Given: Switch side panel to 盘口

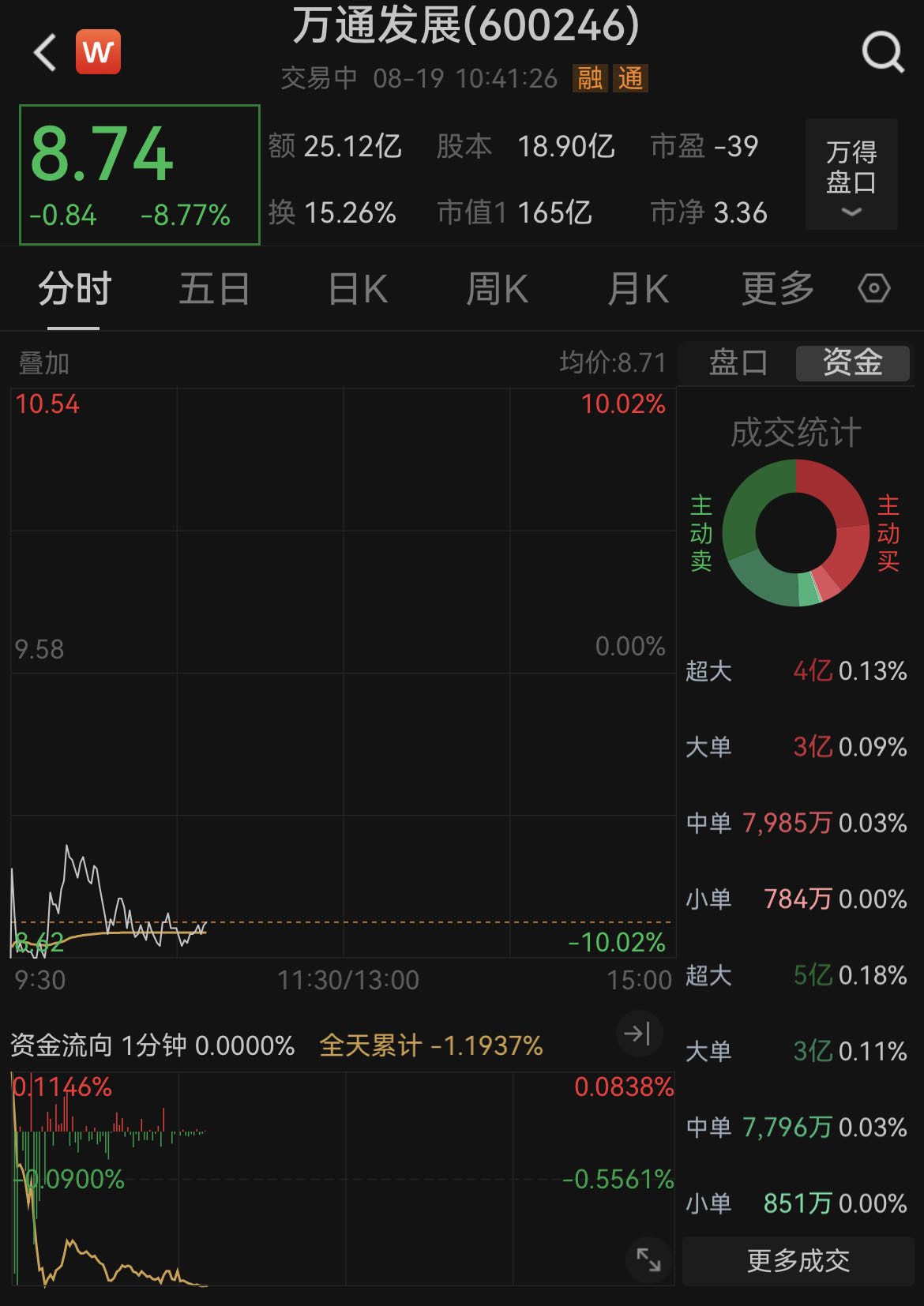Looking at the screenshot, I should [x=738, y=363].
